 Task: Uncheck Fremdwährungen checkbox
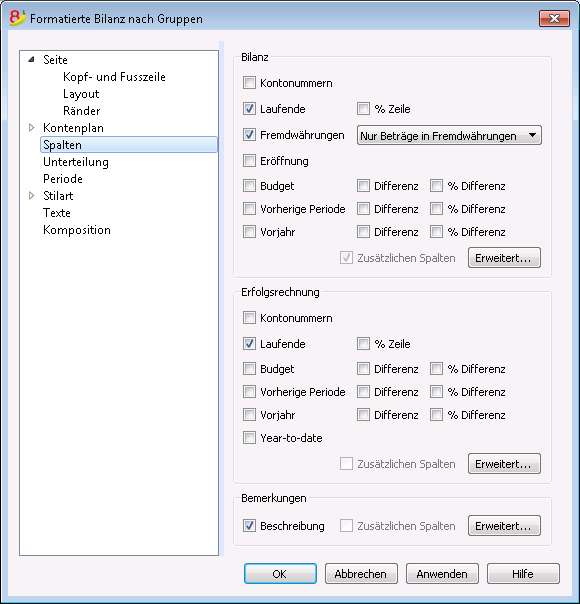coord(249,135)
